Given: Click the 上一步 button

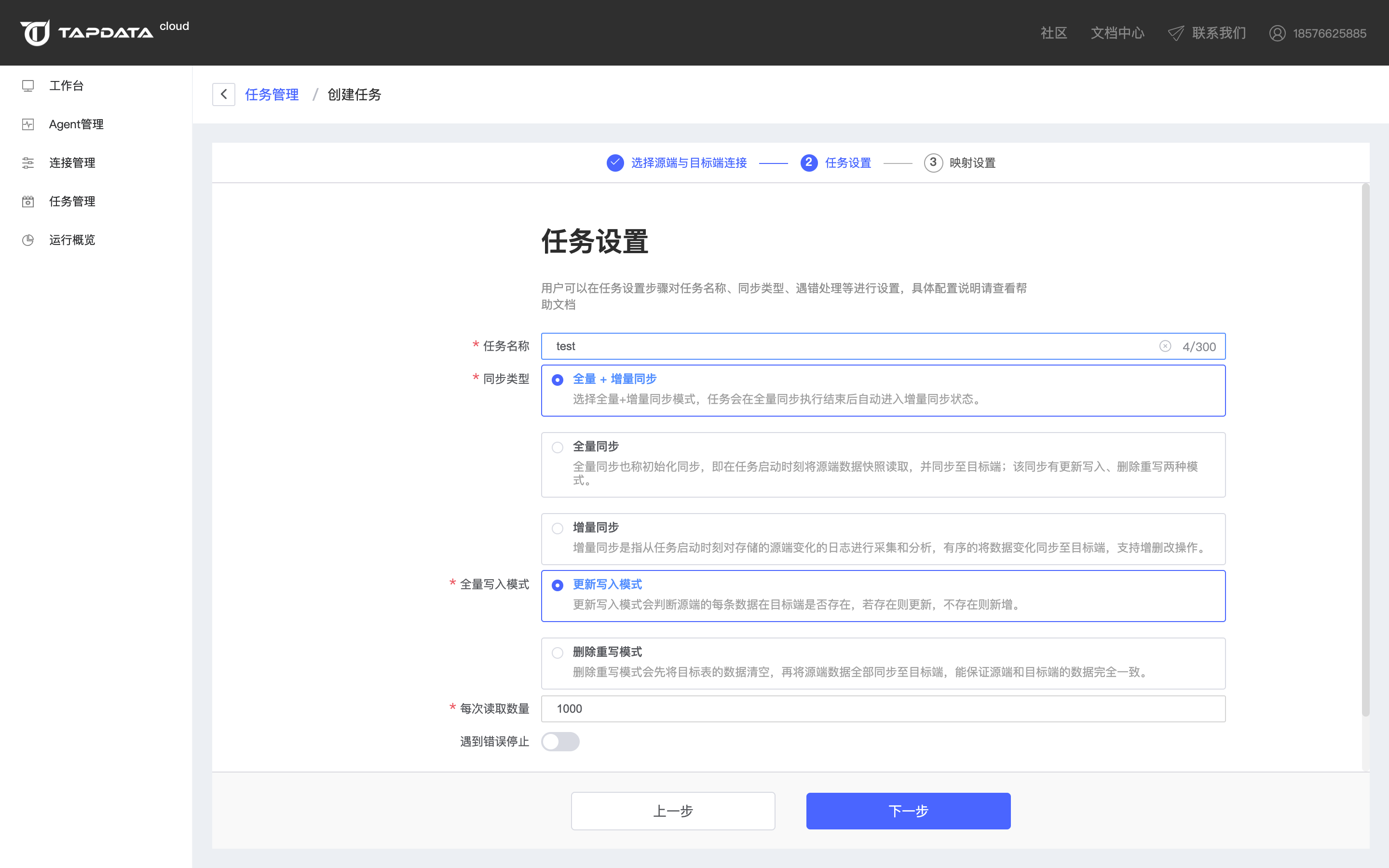Looking at the screenshot, I should [x=673, y=811].
